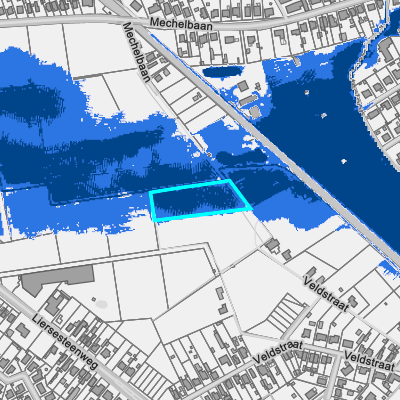400x400 pixels.
Task: Click the vertically rotated Mechelbaan road label
Action: (x=137, y=52)
